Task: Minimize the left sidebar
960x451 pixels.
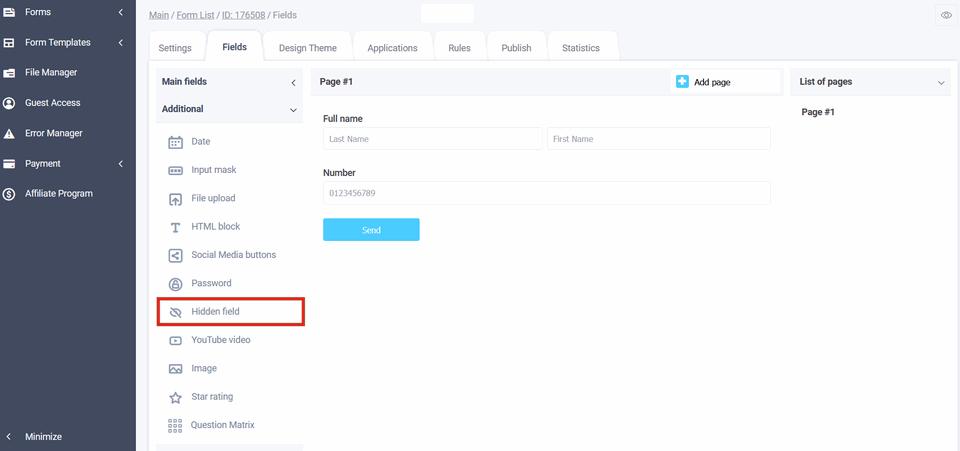Action: point(43,436)
